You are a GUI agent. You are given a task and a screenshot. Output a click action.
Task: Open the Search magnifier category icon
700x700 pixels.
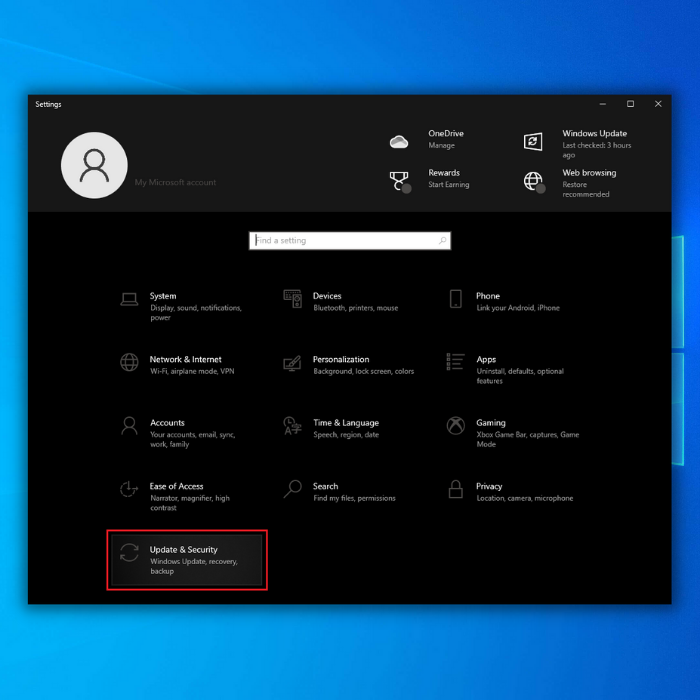pyautogui.click(x=292, y=489)
